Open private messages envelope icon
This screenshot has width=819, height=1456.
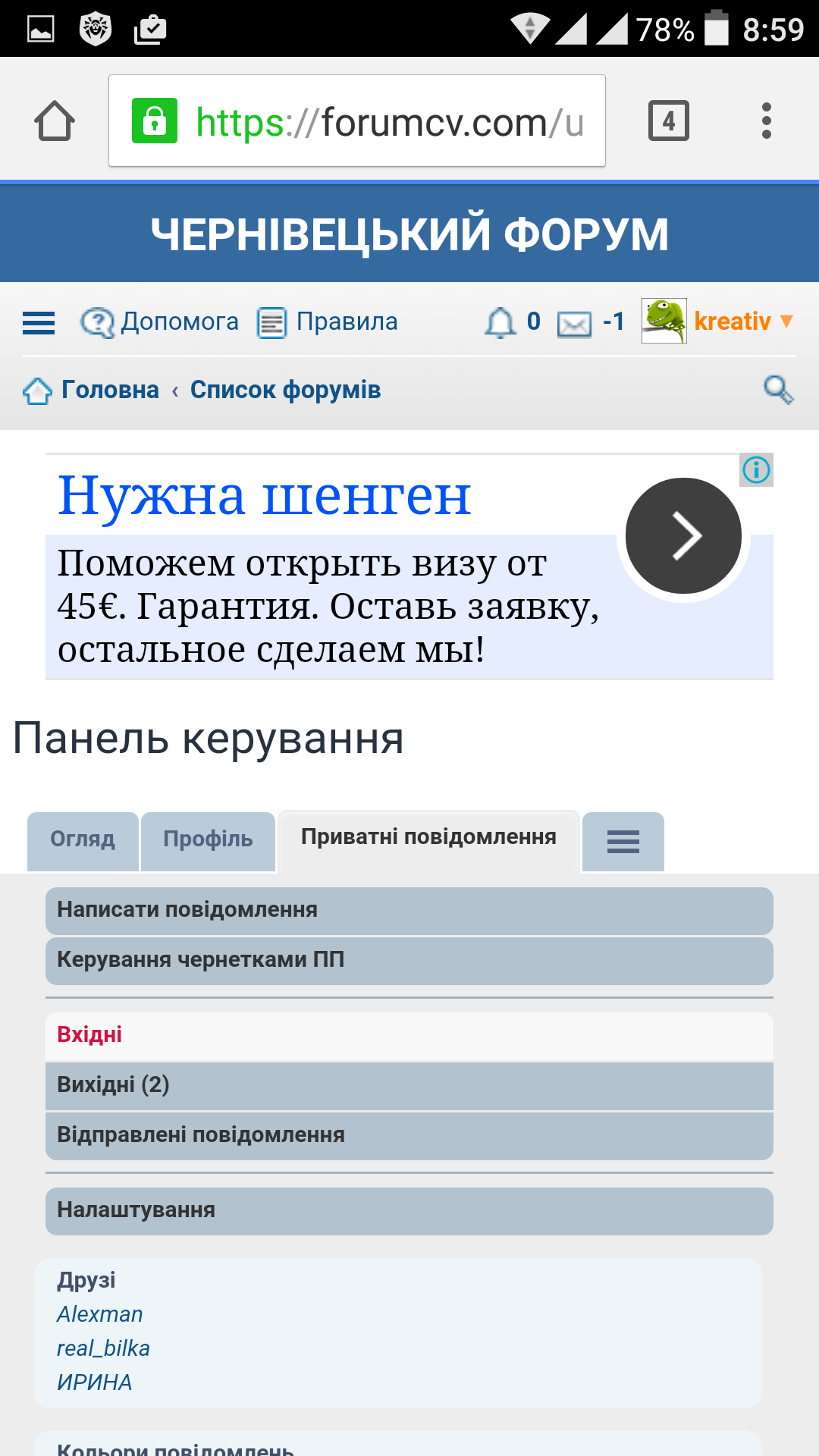(575, 324)
